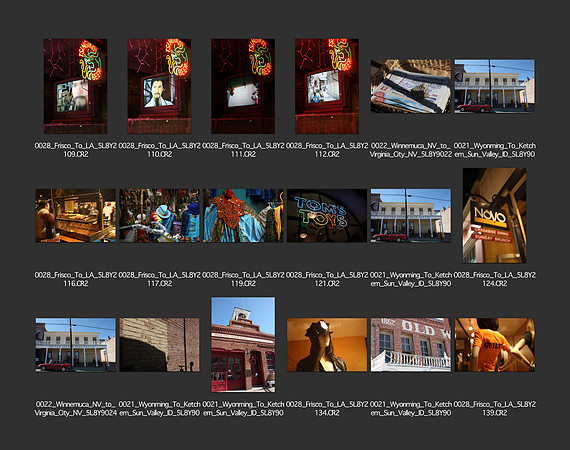Image resolution: width=570 pixels, height=450 pixels.
Task: Click filename label ending 110.CR2
Action: click(159, 150)
